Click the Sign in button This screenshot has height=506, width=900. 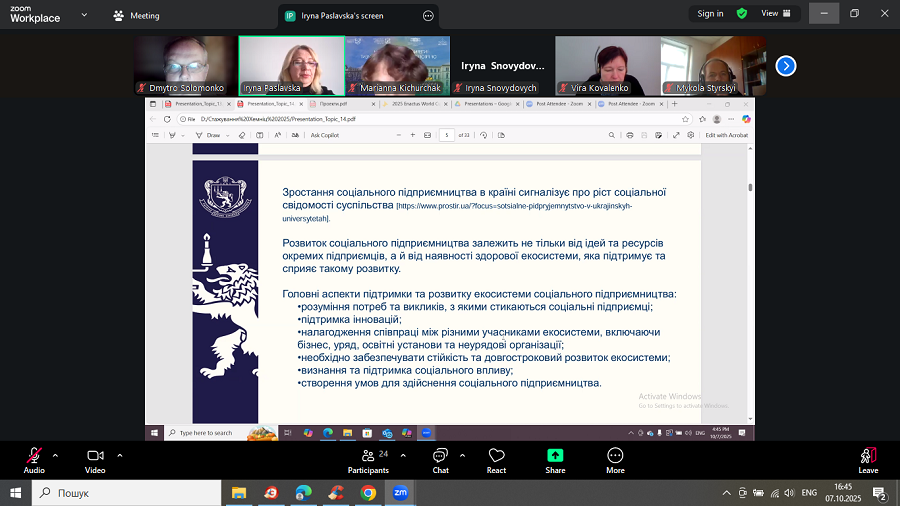pos(710,14)
